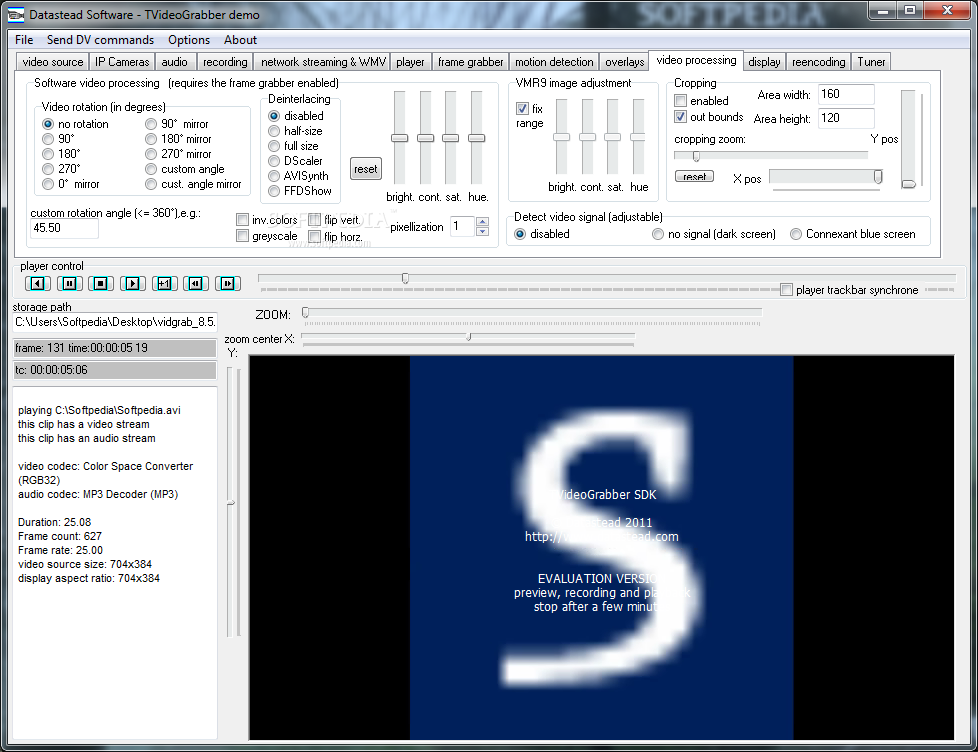The height and width of the screenshot is (752, 978).
Task: Open the Options menu
Action: [189, 40]
